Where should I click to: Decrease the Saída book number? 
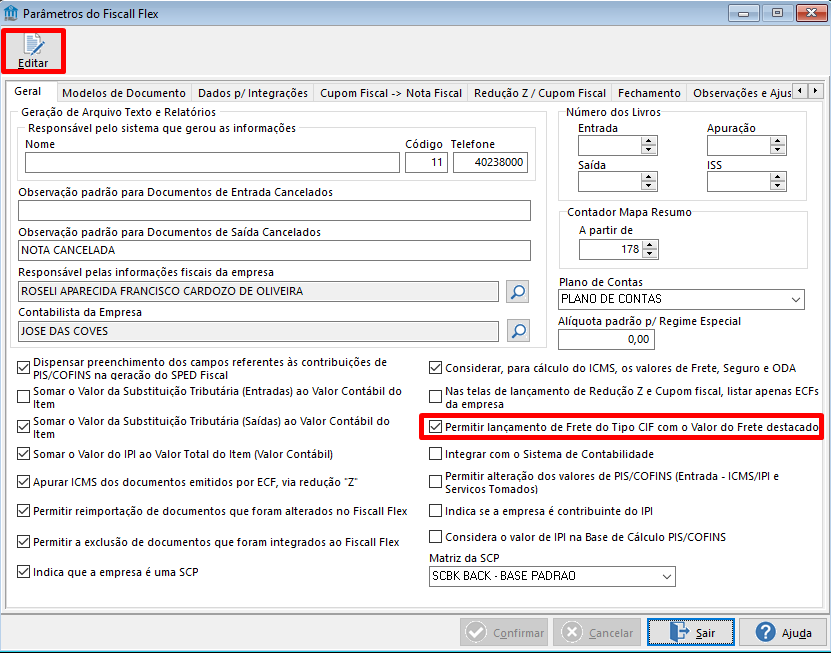pos(649,186)
